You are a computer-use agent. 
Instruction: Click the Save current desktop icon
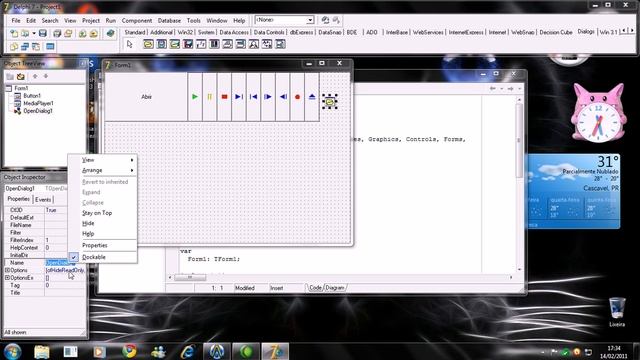325,20
